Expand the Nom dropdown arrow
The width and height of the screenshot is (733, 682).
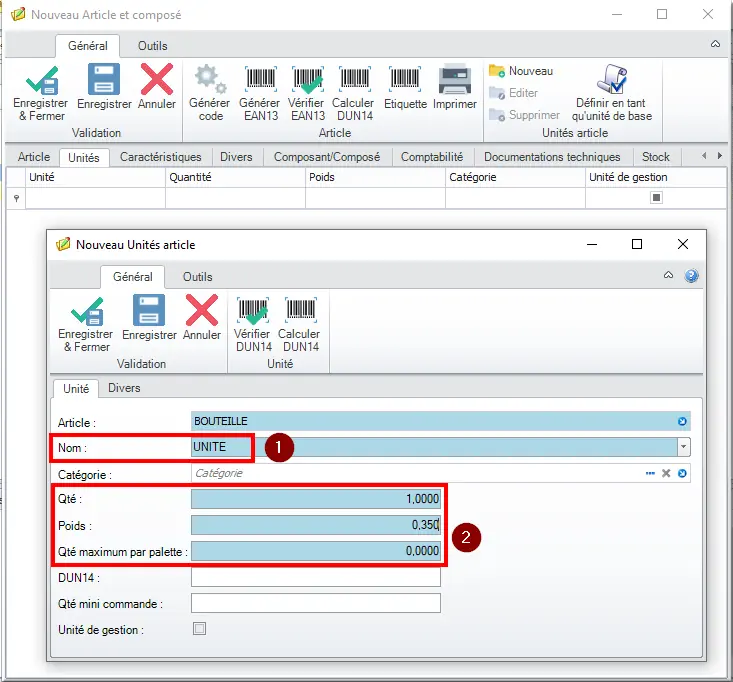pos(683,448)
